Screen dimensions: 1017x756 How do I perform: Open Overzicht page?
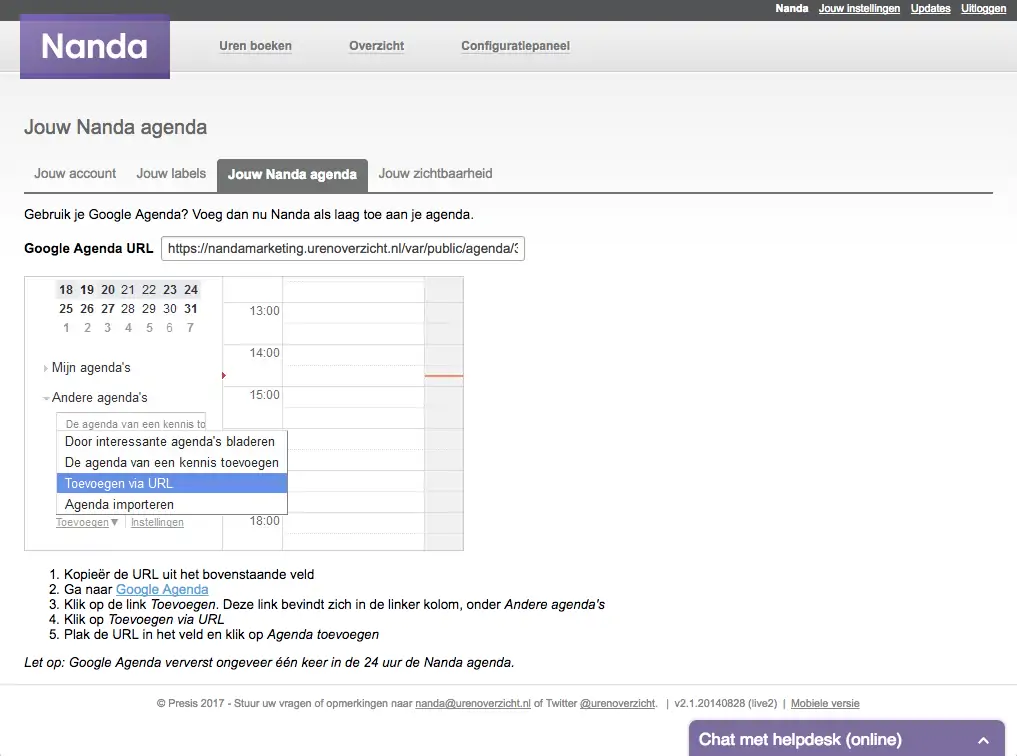coord(376,46)
